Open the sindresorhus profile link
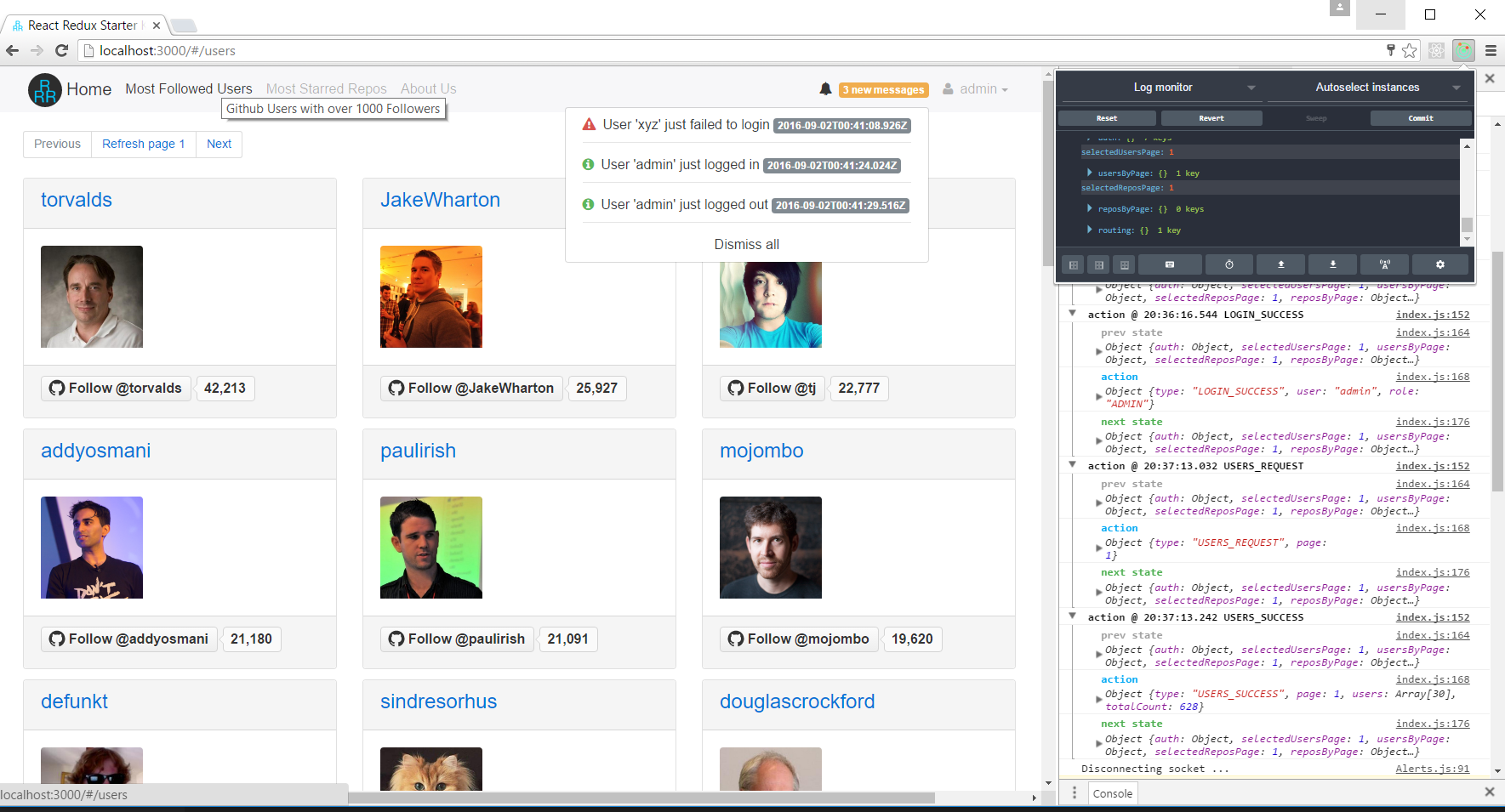Viewport: 1505px width, 812px height. 438,701
